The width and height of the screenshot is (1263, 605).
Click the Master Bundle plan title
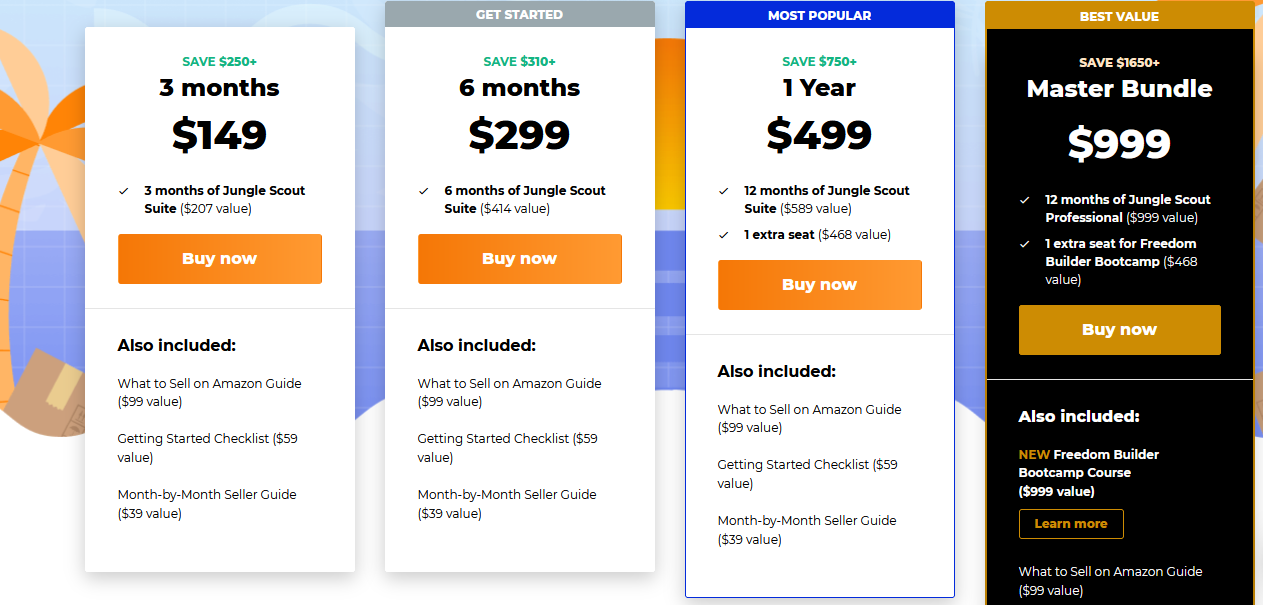1119,89
